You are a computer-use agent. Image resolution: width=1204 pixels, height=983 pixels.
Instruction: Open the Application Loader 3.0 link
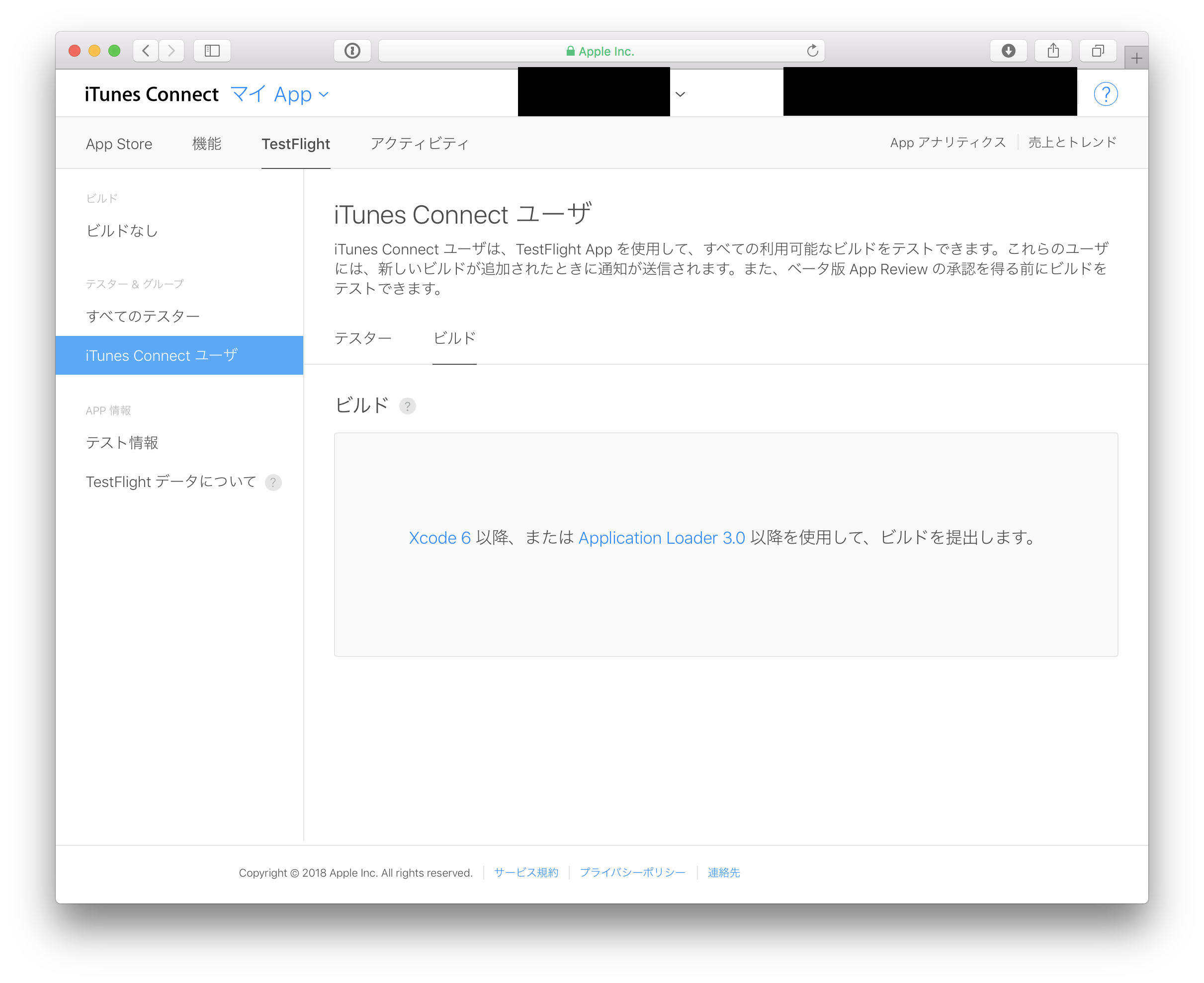(662, 537)
